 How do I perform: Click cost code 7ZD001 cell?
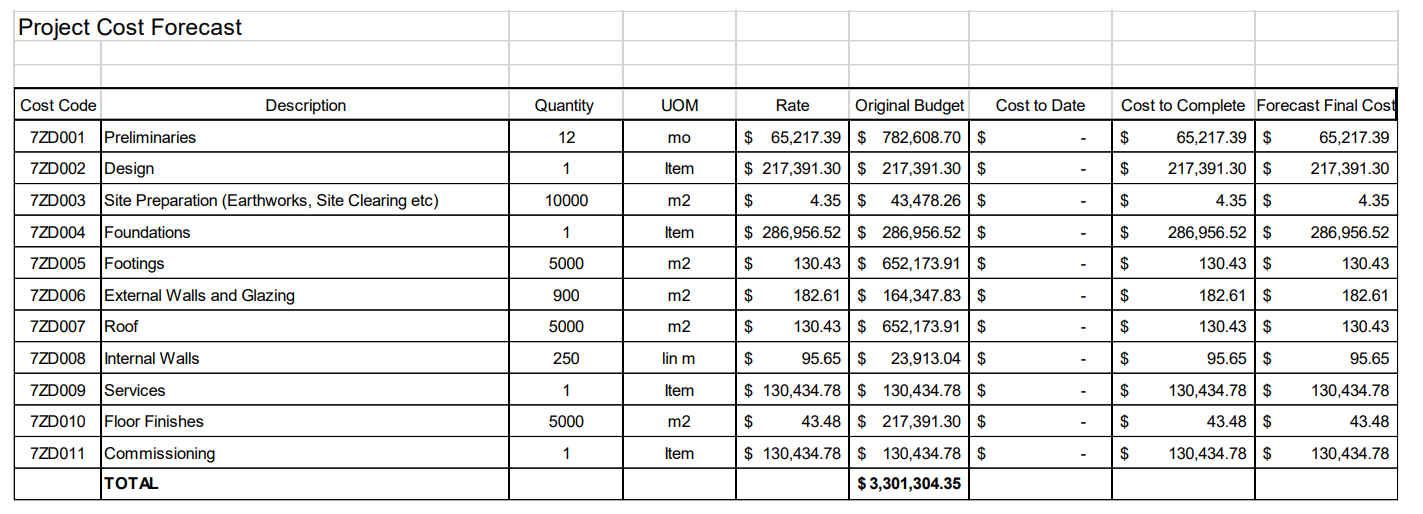pos(58,137)
